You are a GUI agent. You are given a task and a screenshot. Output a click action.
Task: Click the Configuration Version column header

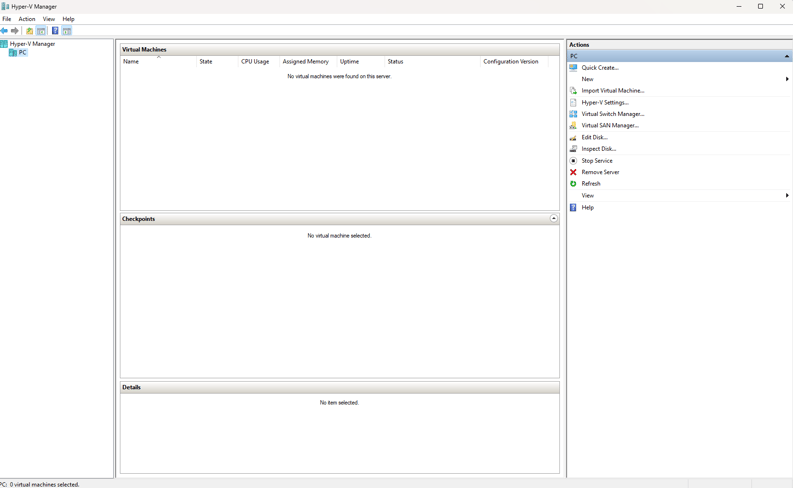[x=514, y=62]
